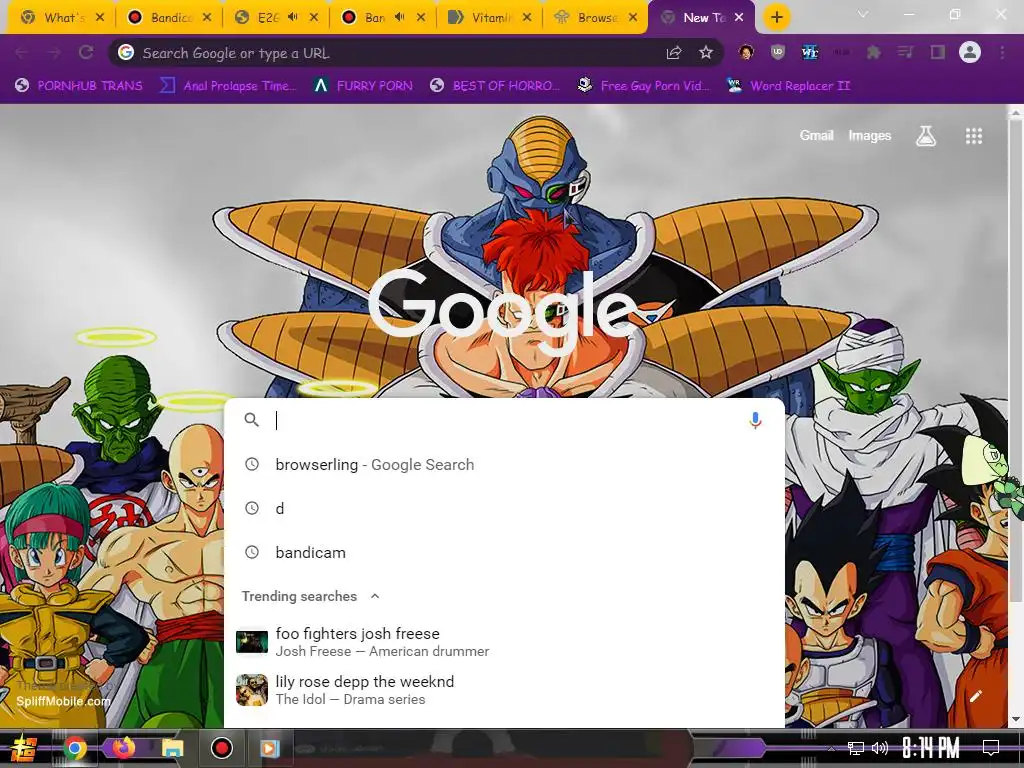Close the What's tab

click(x=100, y=18)
